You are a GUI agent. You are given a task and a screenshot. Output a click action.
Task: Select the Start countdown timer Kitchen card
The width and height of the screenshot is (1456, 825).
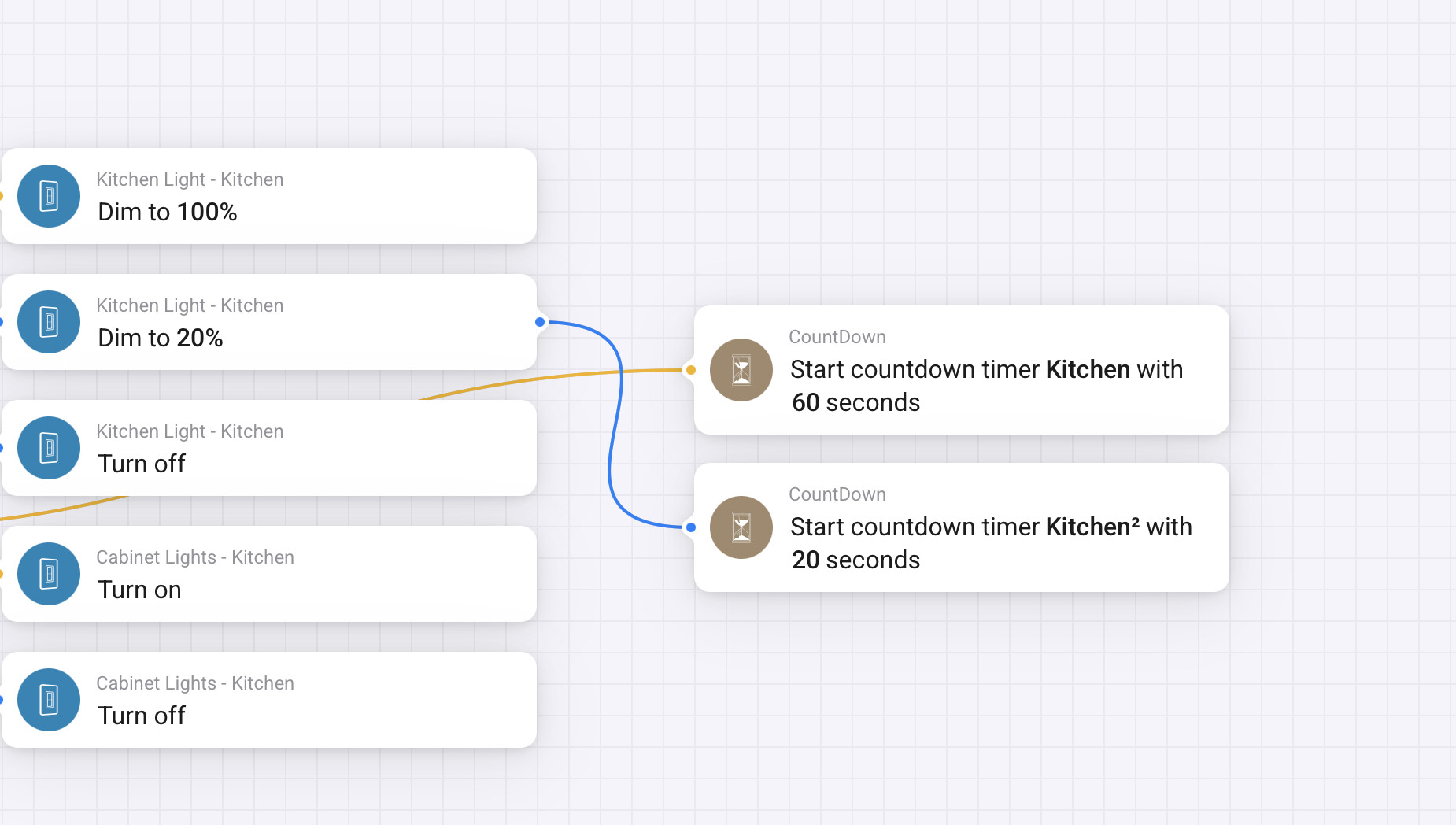[x=962, y=370]
